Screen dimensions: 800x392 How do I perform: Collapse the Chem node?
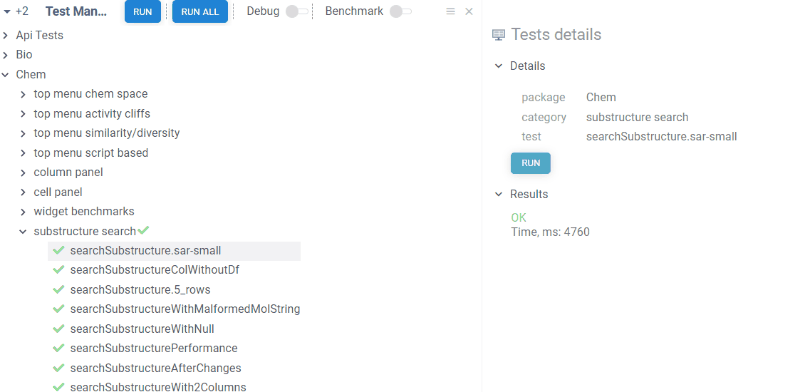[x=6, y=75]
